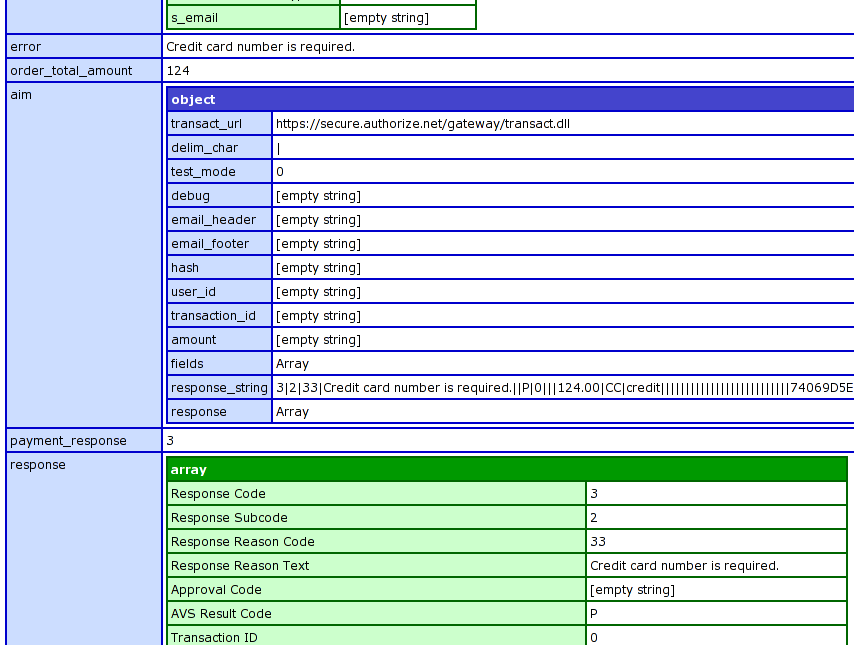Viewport: 854px width, 645px height.
Task: Toggle the hash row label
Action: [x=219, y=268]
